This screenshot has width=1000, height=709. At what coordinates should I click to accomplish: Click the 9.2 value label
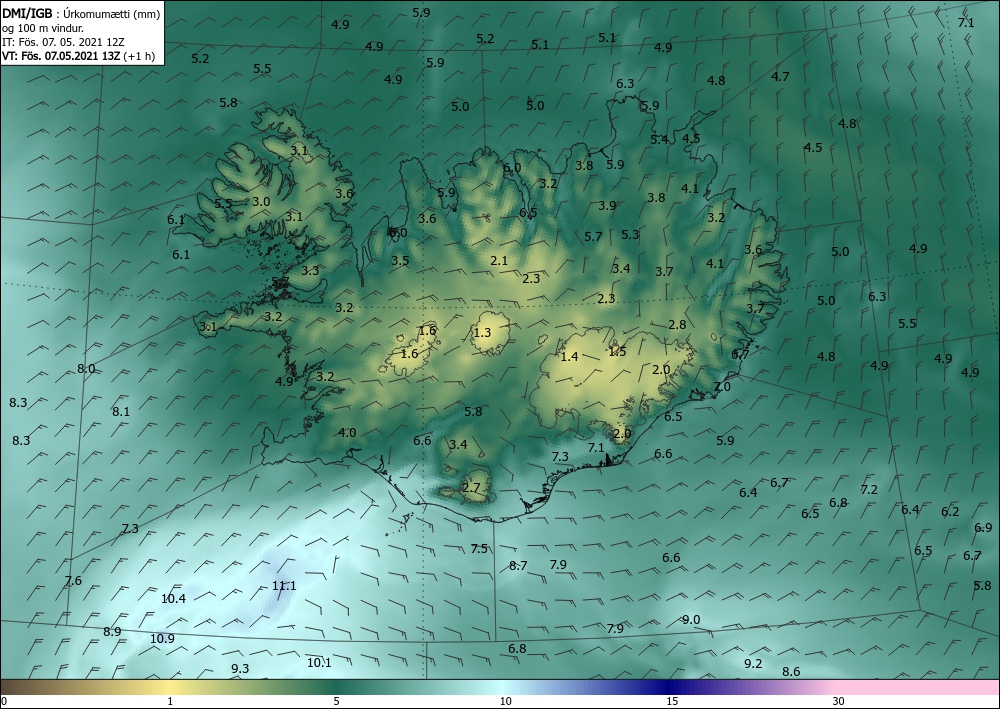click(753, 664)
